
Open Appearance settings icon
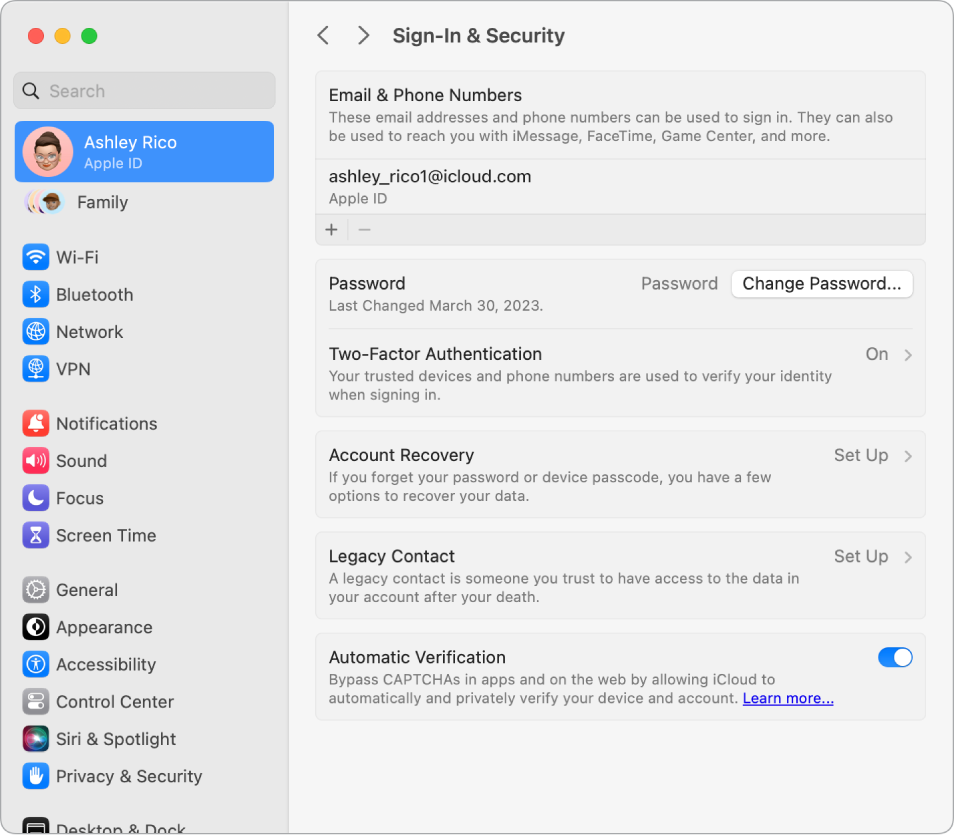click(x=35, y=627)
